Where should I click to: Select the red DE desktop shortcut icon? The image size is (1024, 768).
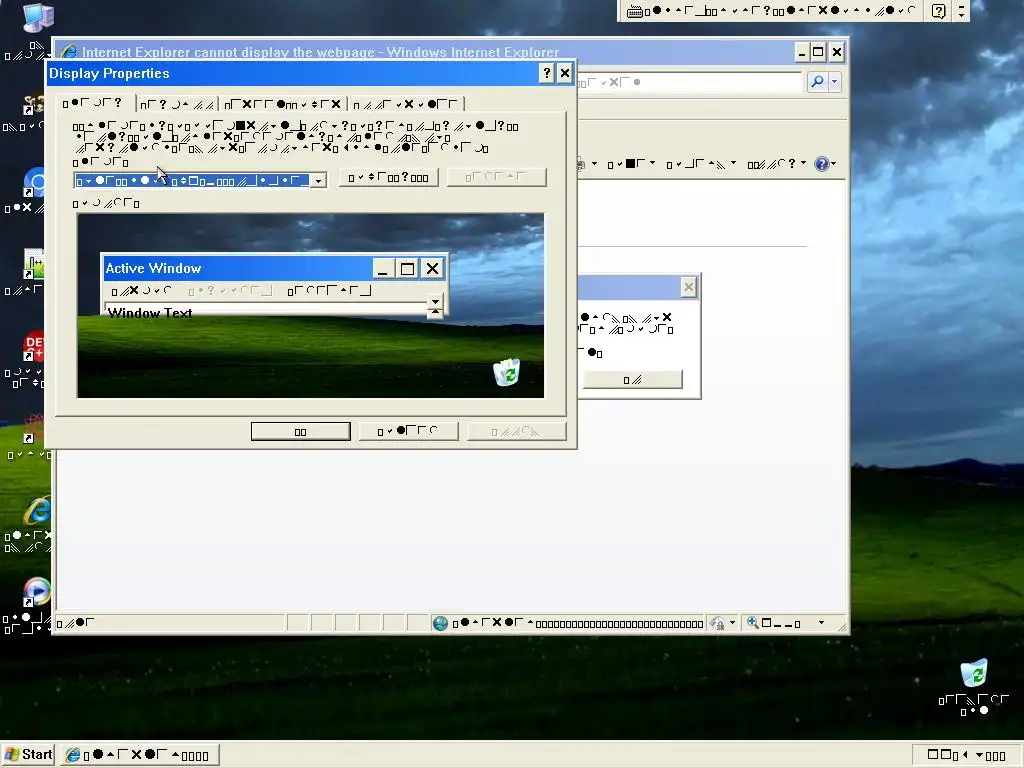click(x=33, y=346)
